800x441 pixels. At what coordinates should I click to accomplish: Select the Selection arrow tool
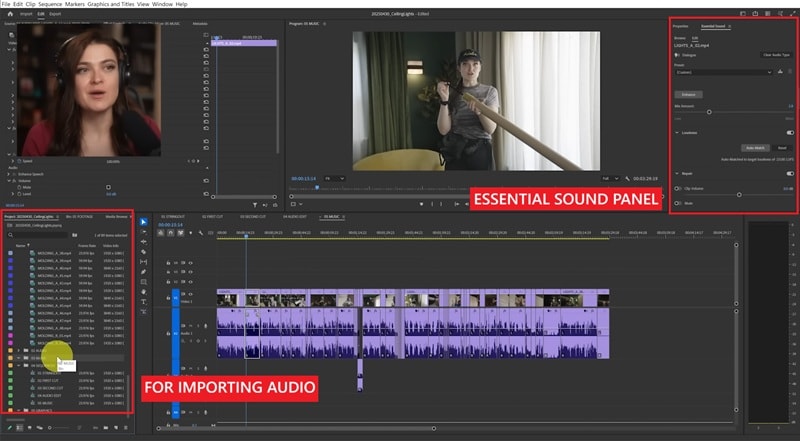coord(143,222)
